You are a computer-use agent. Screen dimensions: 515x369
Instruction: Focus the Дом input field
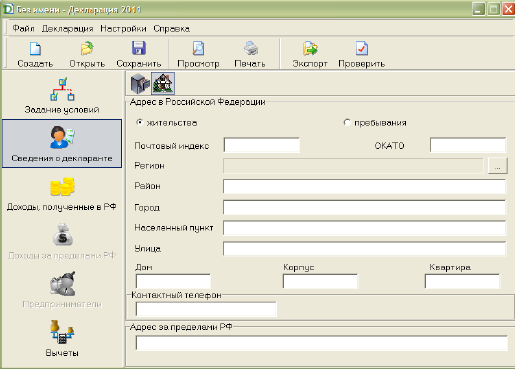click(x=173, y=281)
